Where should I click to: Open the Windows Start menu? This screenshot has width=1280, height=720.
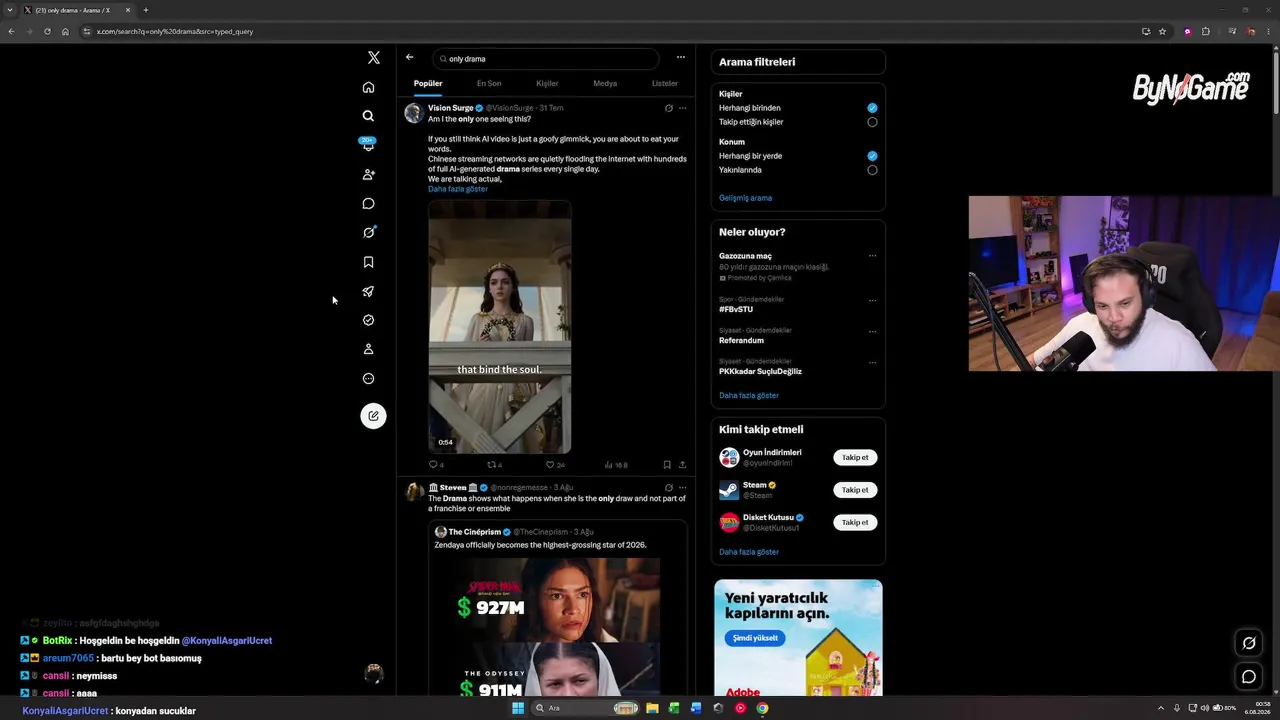click(x=518, y=708)
